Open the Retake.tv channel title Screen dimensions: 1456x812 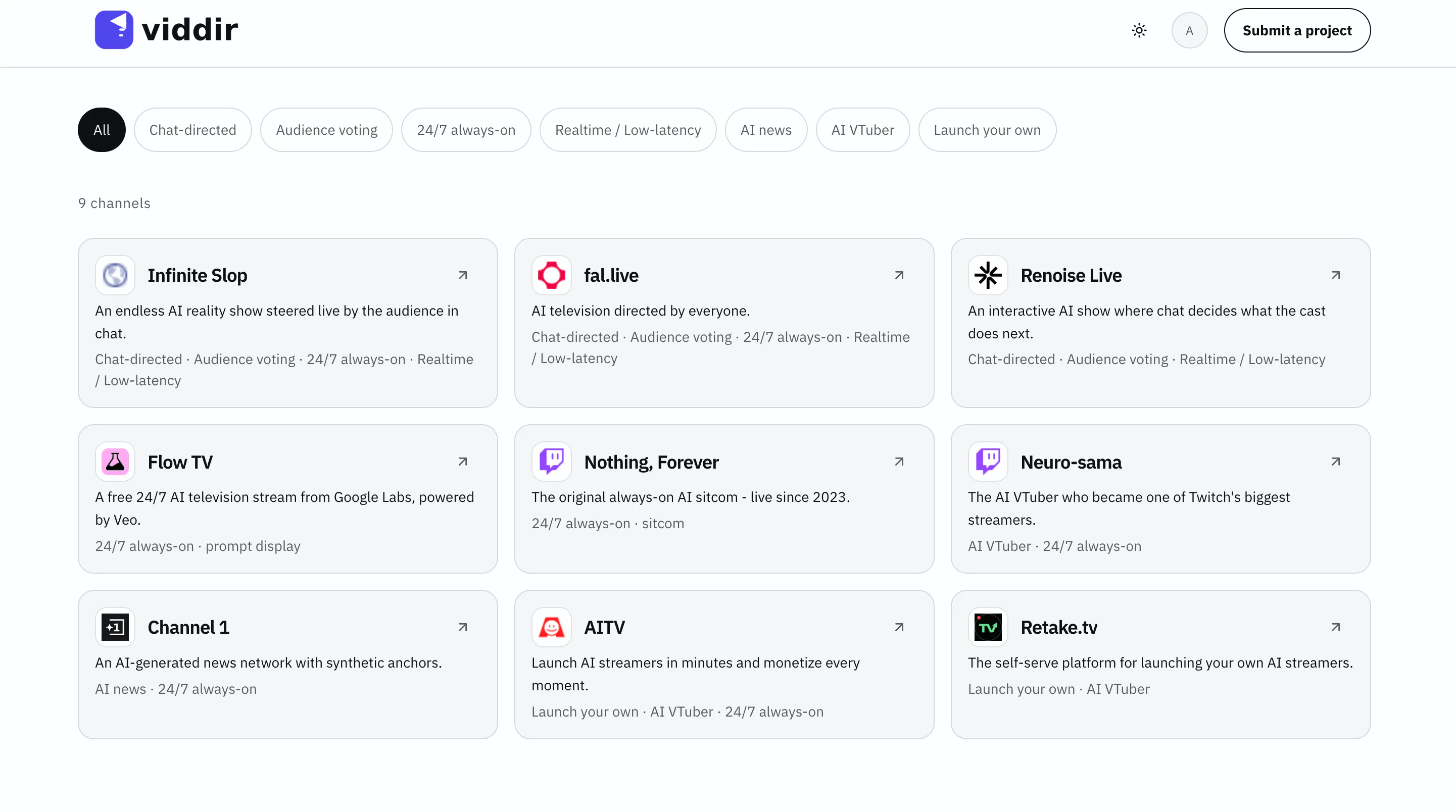(x=1058, y=627)
